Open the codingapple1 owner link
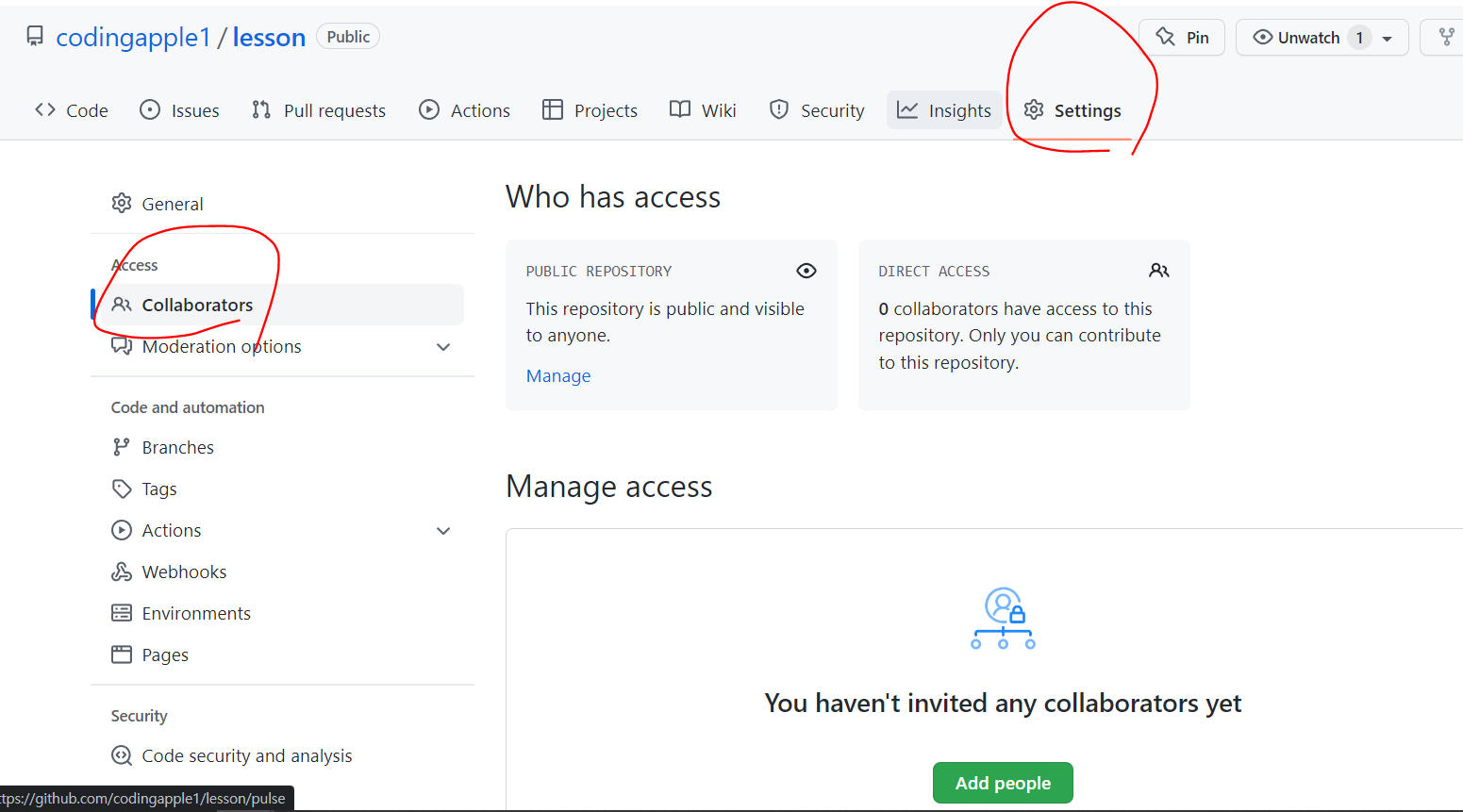 point(133,37)
